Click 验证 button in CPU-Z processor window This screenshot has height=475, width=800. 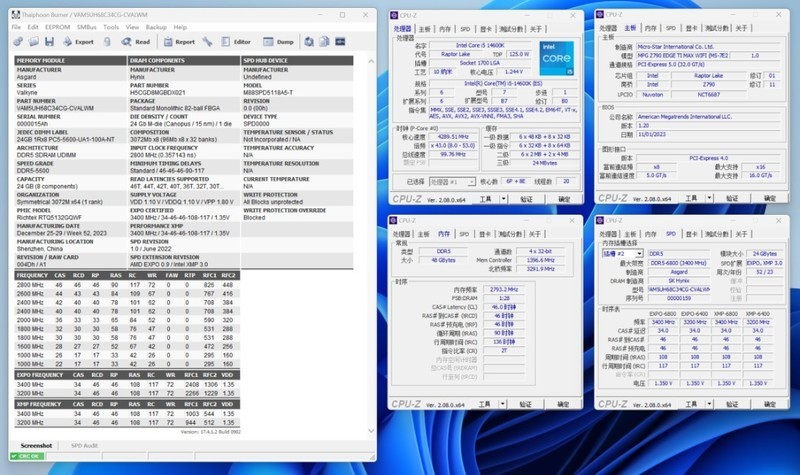(527, 199)
